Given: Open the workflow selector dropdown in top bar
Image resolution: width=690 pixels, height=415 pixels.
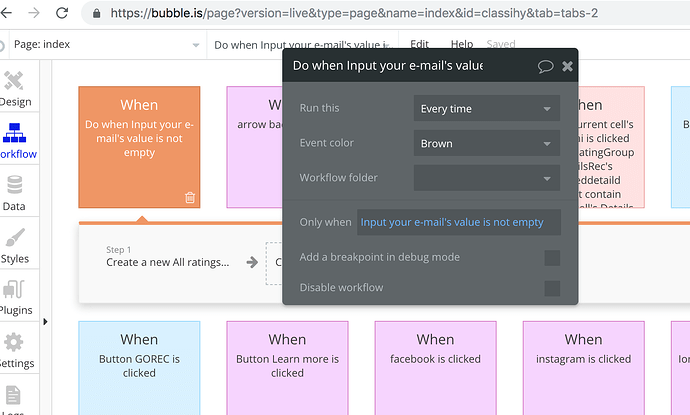Looking at the screenshot, I should tap(303, 45).
